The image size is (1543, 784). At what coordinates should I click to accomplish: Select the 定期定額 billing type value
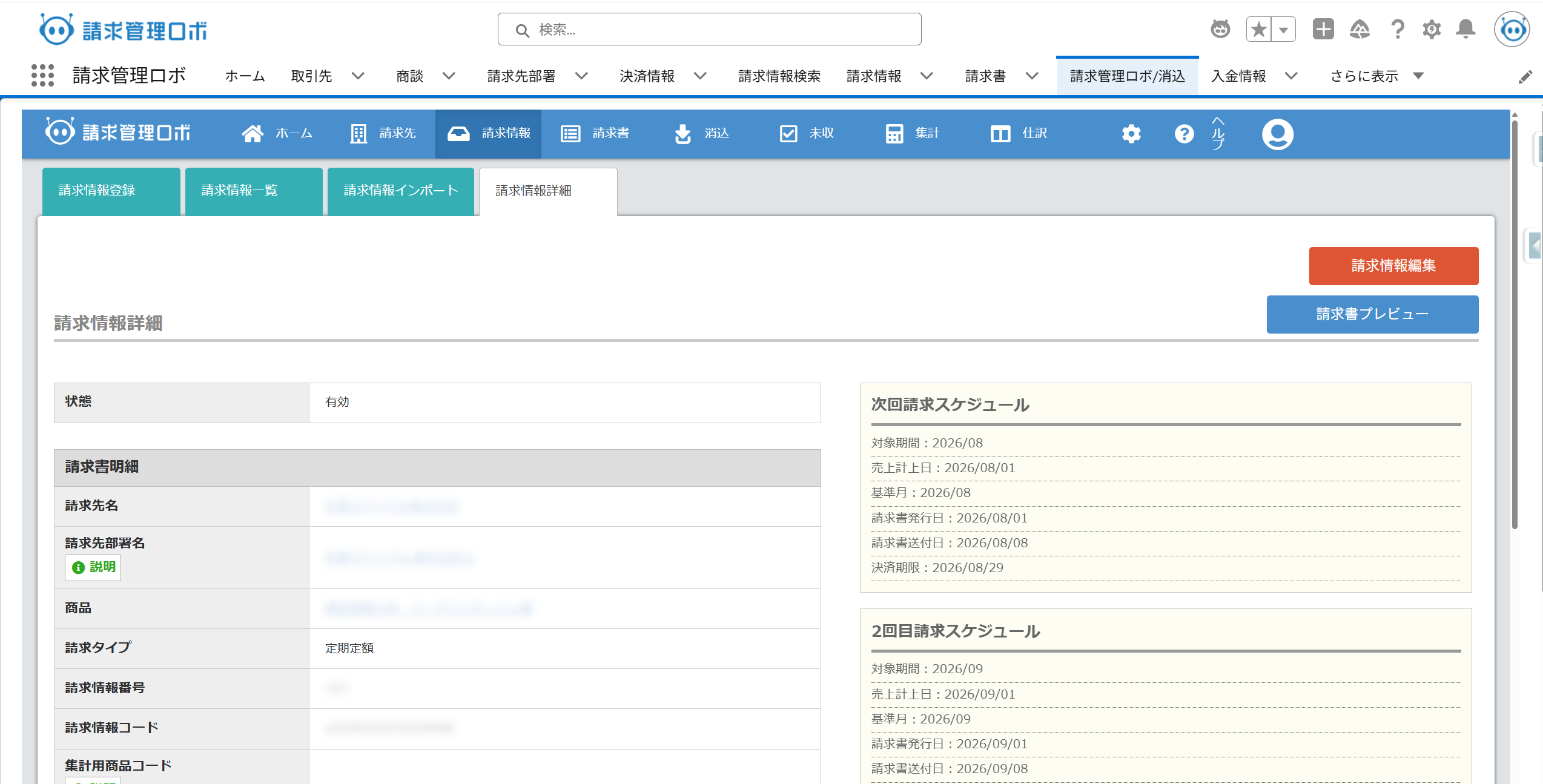(x=349, y=648)
